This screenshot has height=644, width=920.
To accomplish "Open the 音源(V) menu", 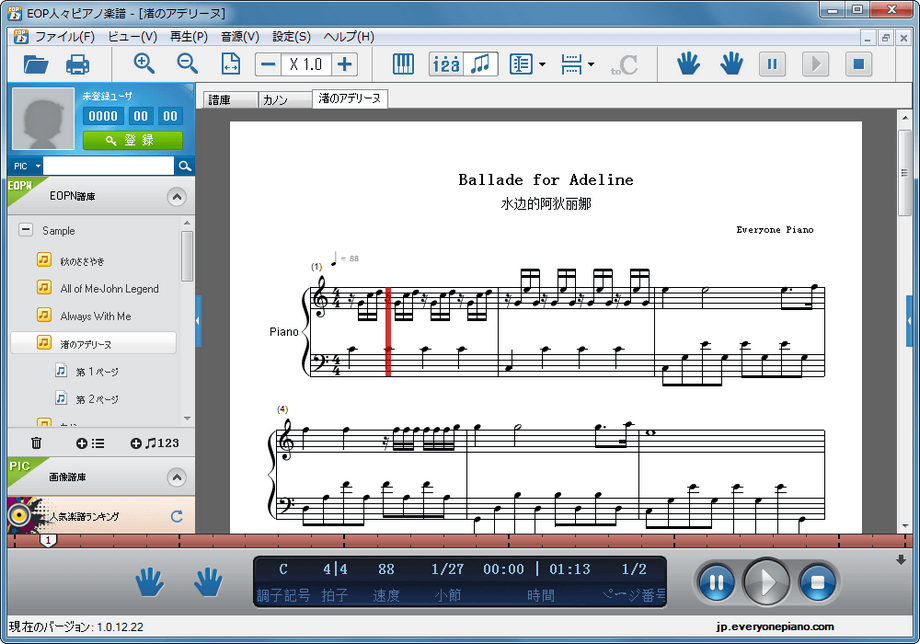I will [239, 36].
